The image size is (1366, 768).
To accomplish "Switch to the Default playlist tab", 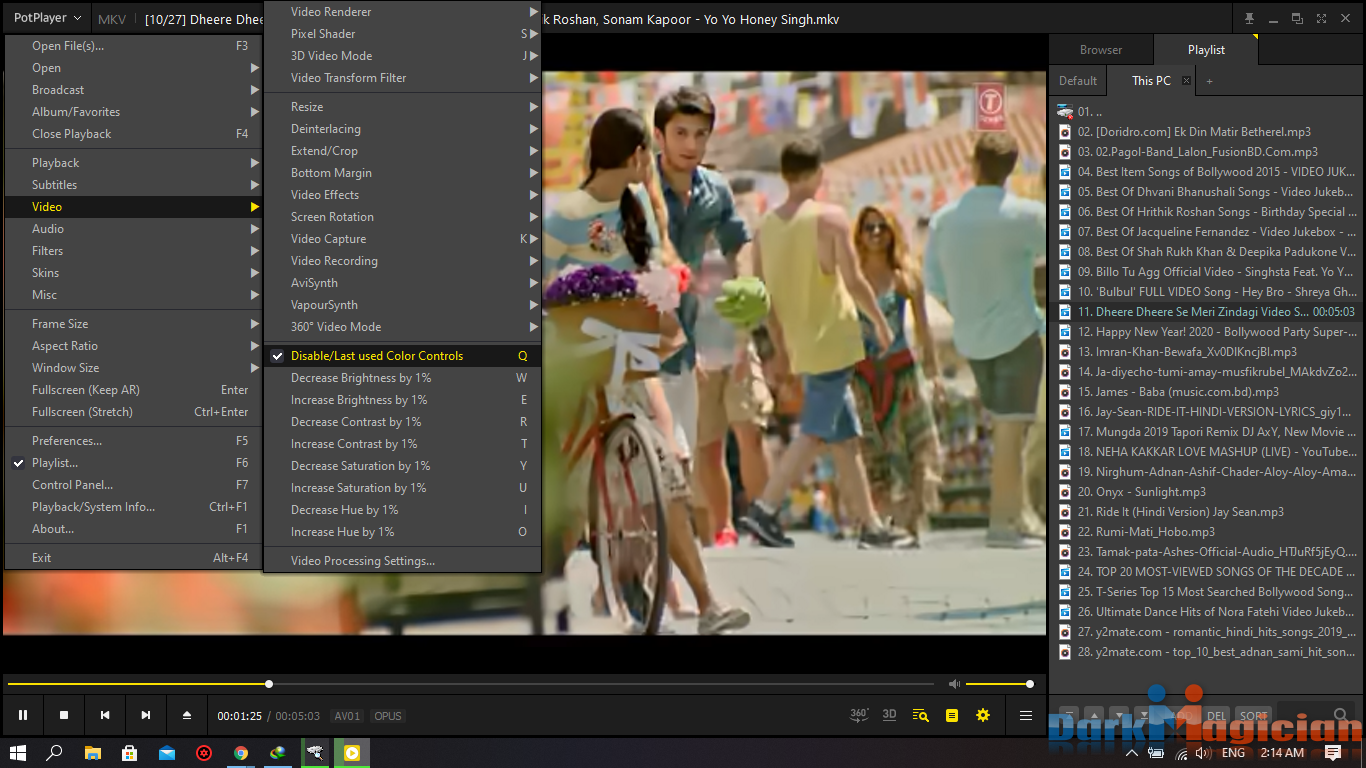I will [x=1078, y=81].
